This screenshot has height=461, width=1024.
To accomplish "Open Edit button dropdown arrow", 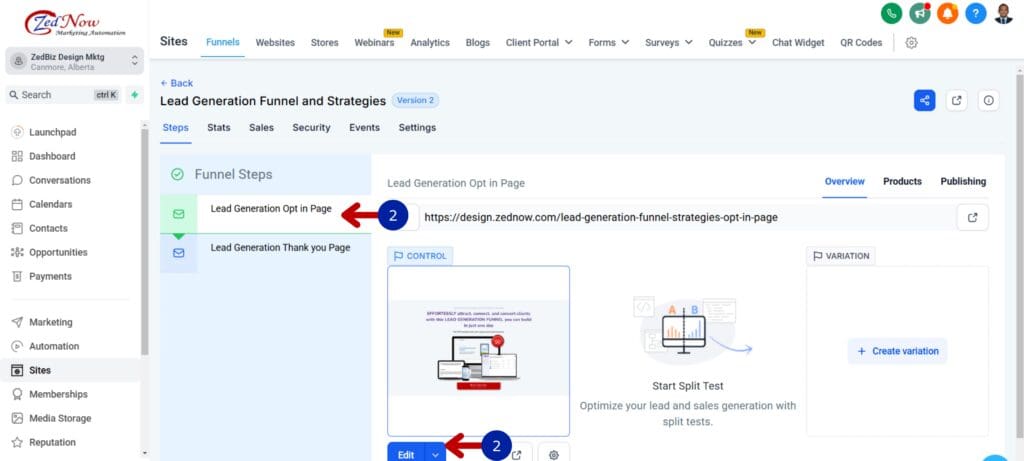I will (436, 455).
